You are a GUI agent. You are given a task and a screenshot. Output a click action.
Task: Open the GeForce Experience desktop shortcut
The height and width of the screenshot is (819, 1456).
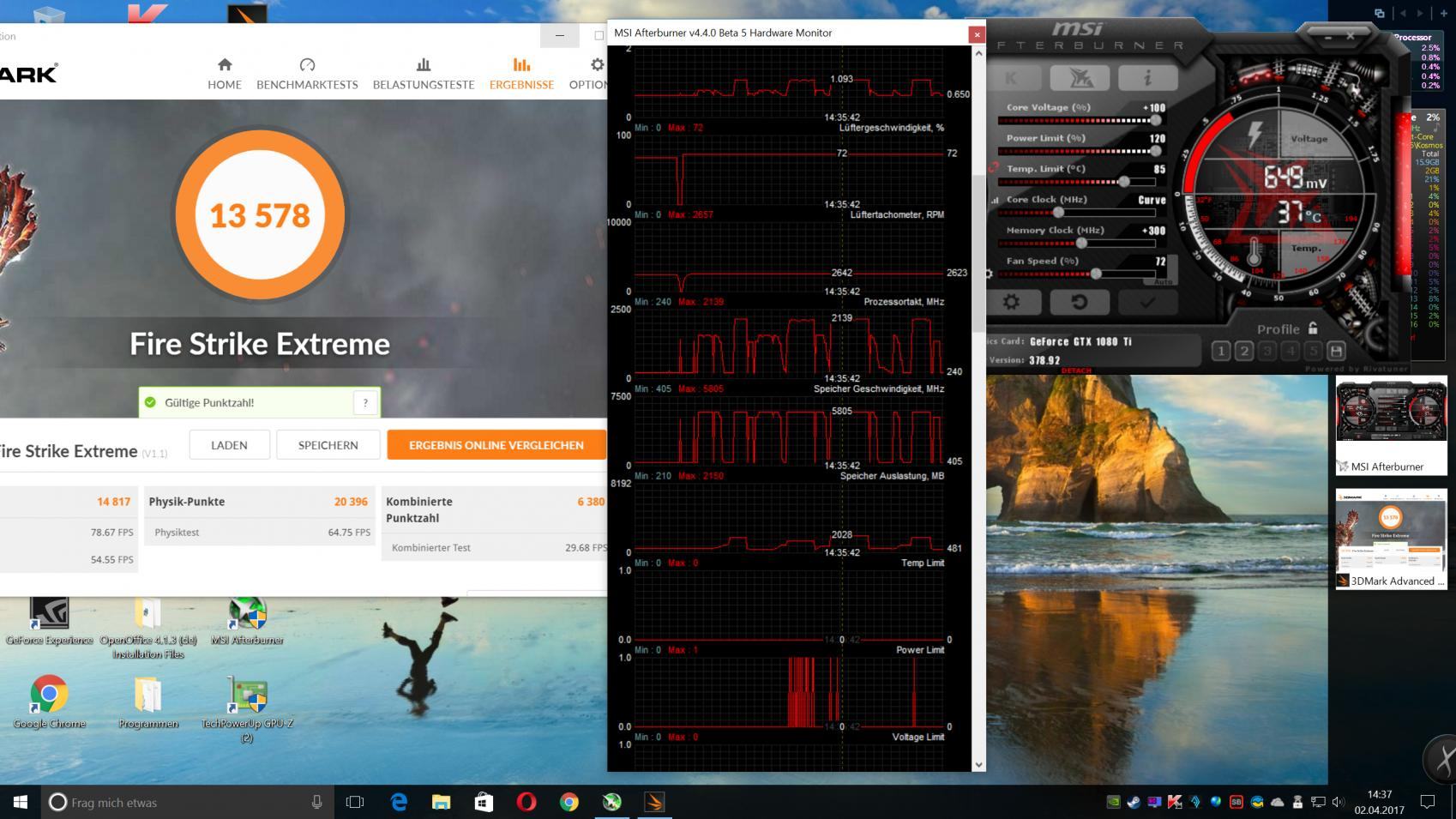click(x=49, y=622)
